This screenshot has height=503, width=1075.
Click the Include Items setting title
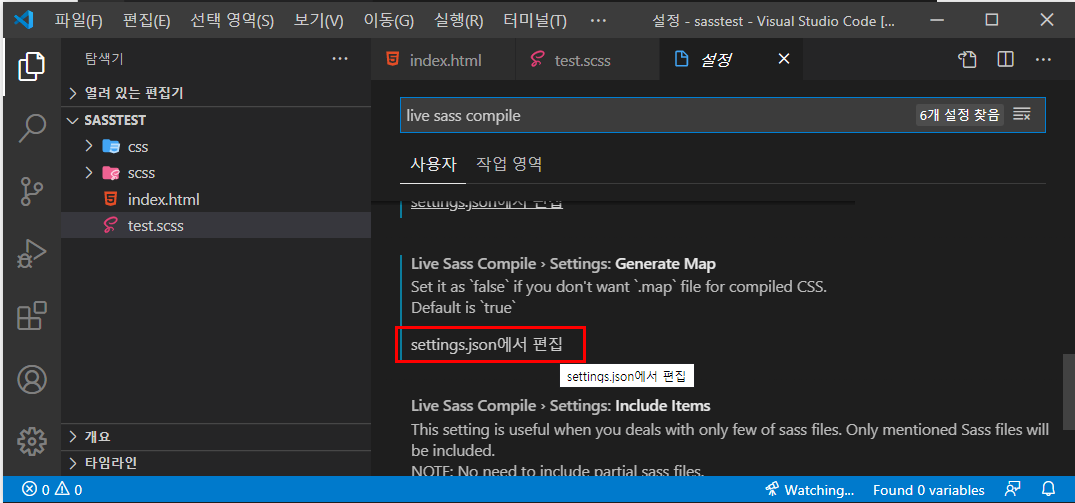[560, 406]
